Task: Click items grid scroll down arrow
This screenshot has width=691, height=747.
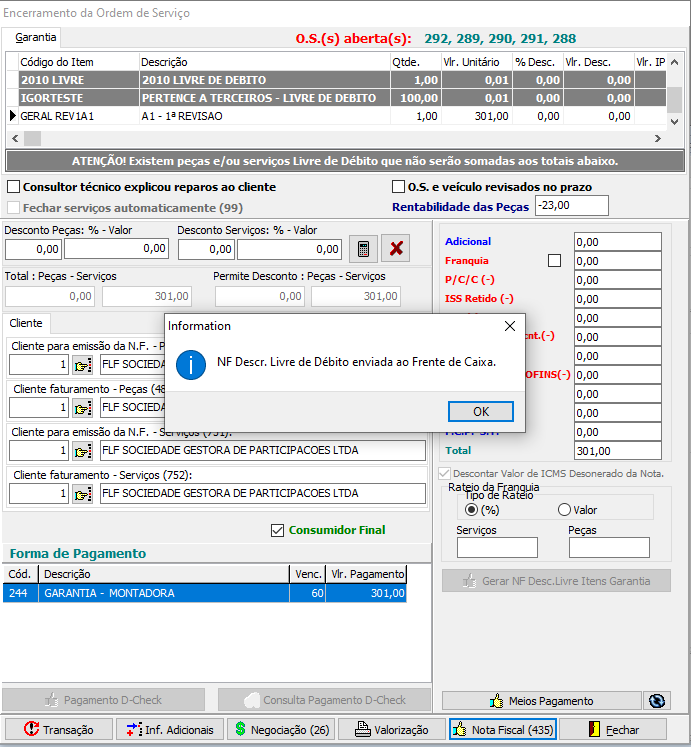Action: (674, 121)
